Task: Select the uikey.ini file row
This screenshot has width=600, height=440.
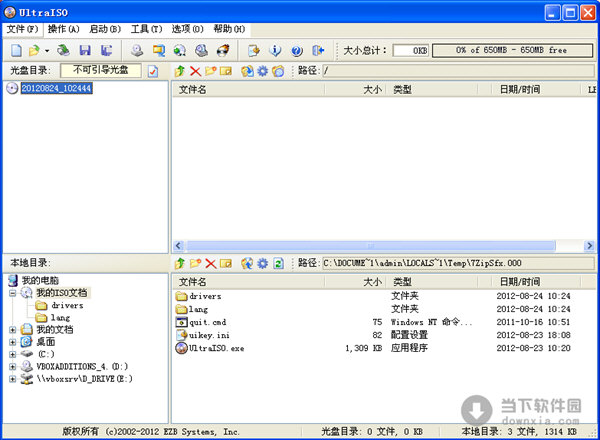Action: (383, 335)
